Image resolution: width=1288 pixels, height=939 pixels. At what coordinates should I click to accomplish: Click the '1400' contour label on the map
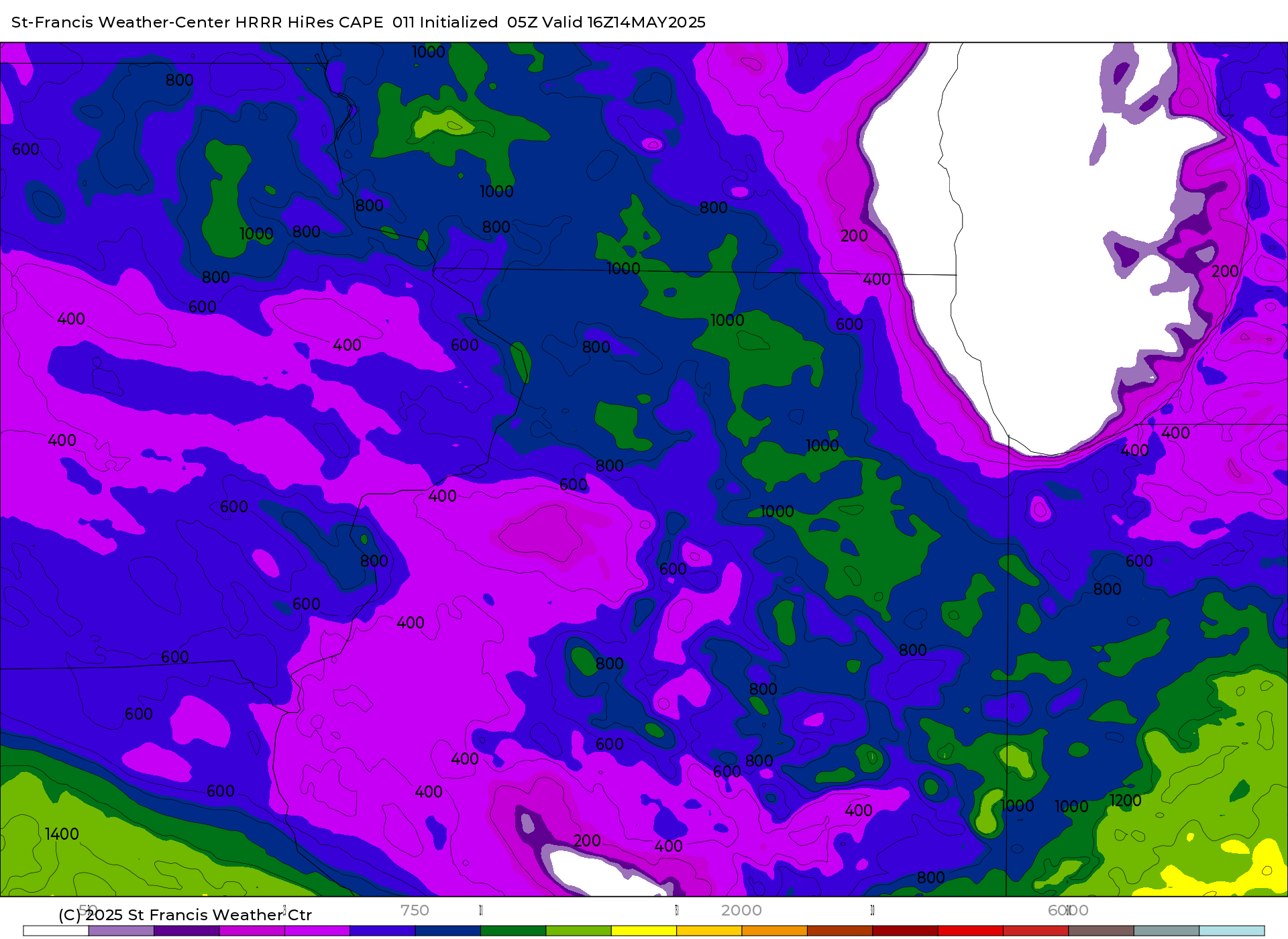pos(62,834)
